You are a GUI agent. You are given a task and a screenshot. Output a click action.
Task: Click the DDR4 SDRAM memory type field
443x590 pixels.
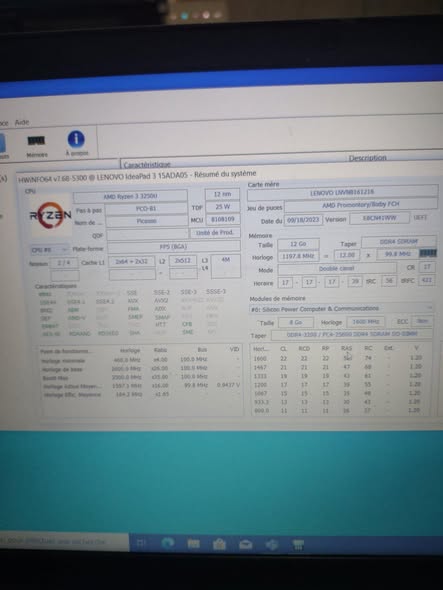[399, 242]
